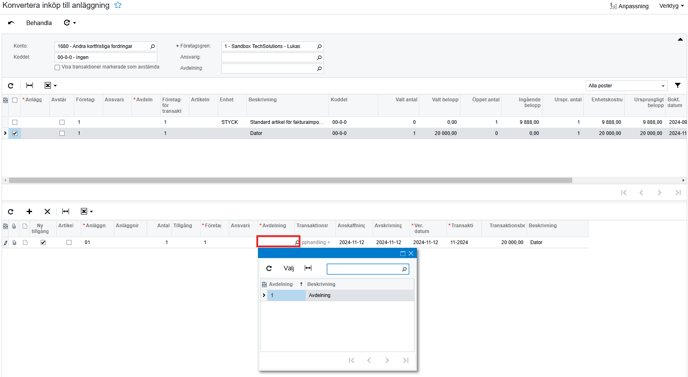
Task: Click the attachment paperclip on the 01 row
Action: click(x=14, y=242)
